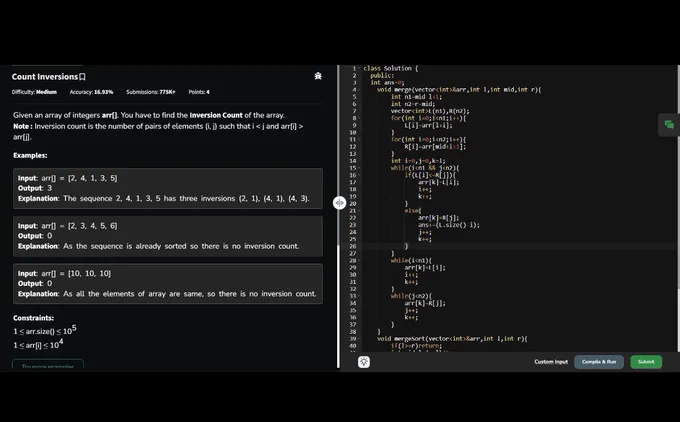Click Difficulty: Medium label

coord(34,92)
